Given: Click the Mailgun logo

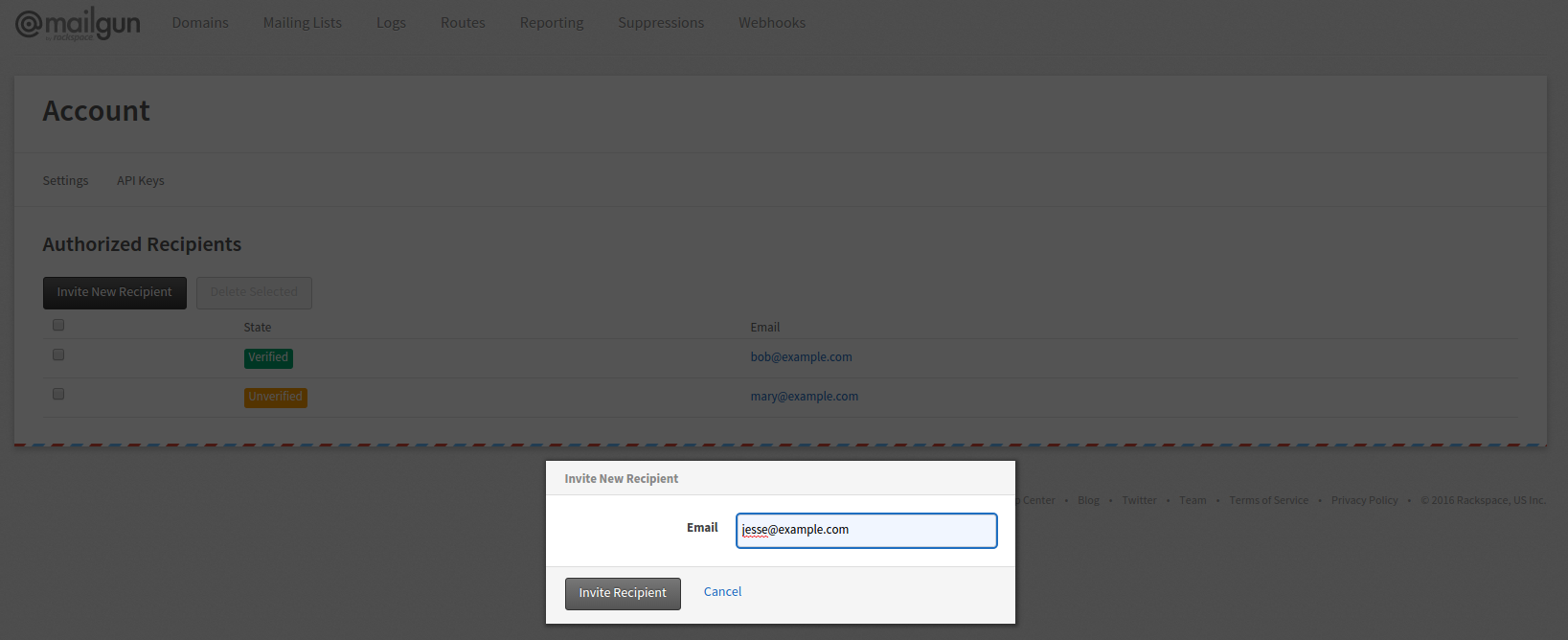Looking at the screenshot, I should 78,24.
